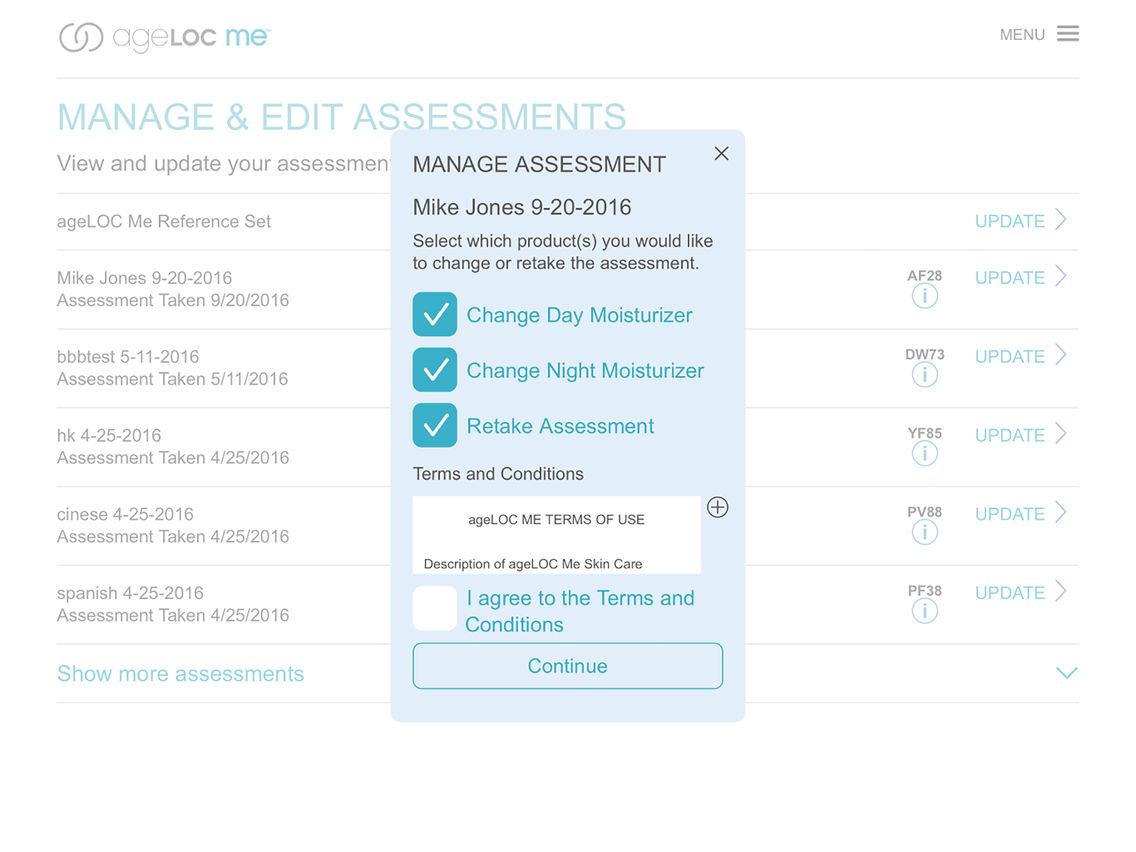Click the Show more assessments link

pos(180,674)
